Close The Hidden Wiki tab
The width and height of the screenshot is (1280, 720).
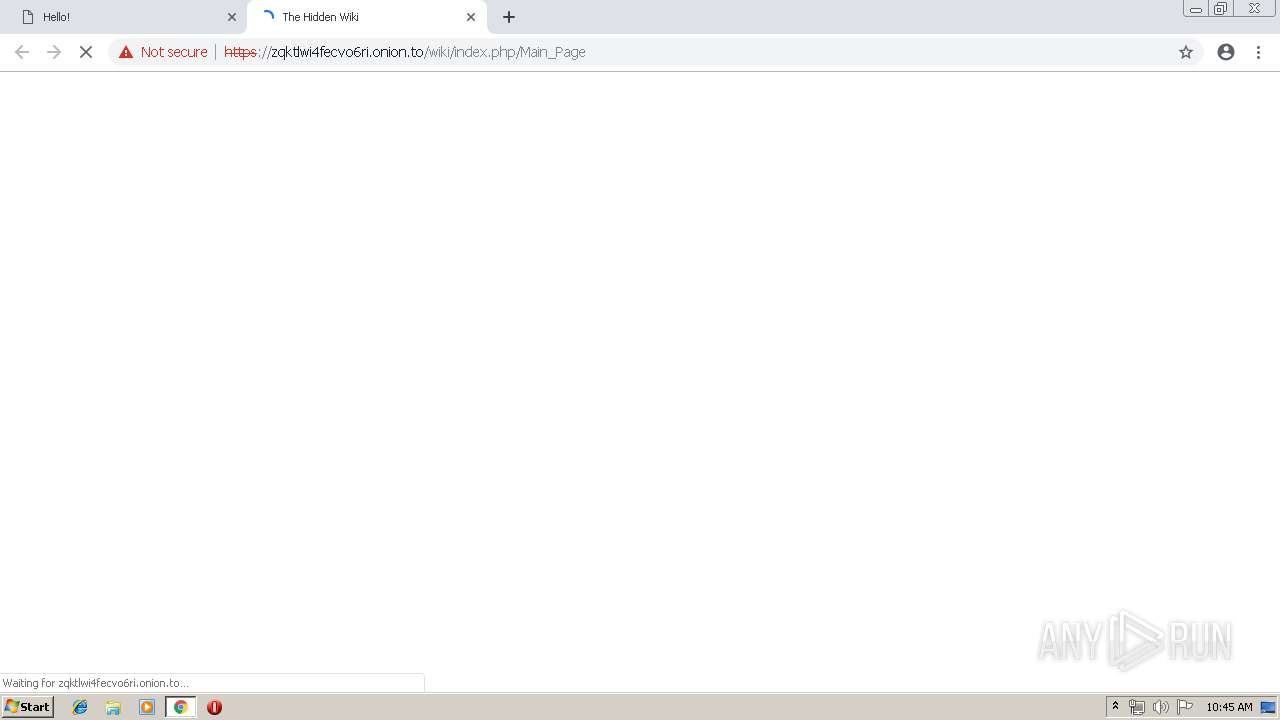coord(471,17)
